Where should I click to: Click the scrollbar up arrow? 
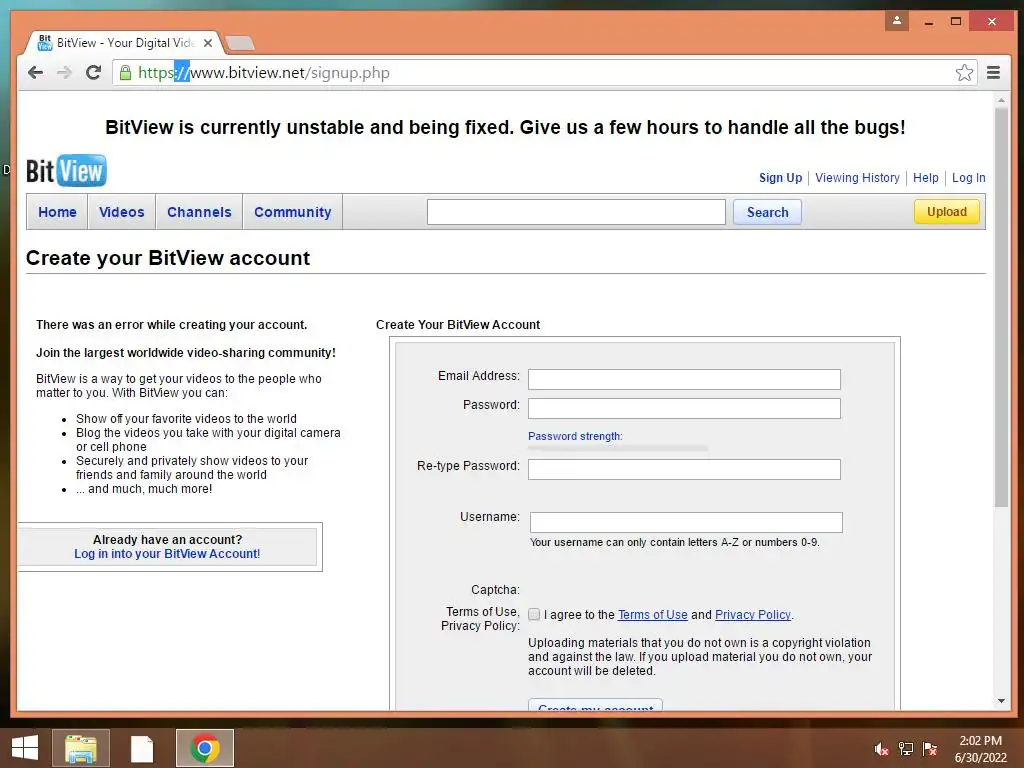pos(1001,101)
